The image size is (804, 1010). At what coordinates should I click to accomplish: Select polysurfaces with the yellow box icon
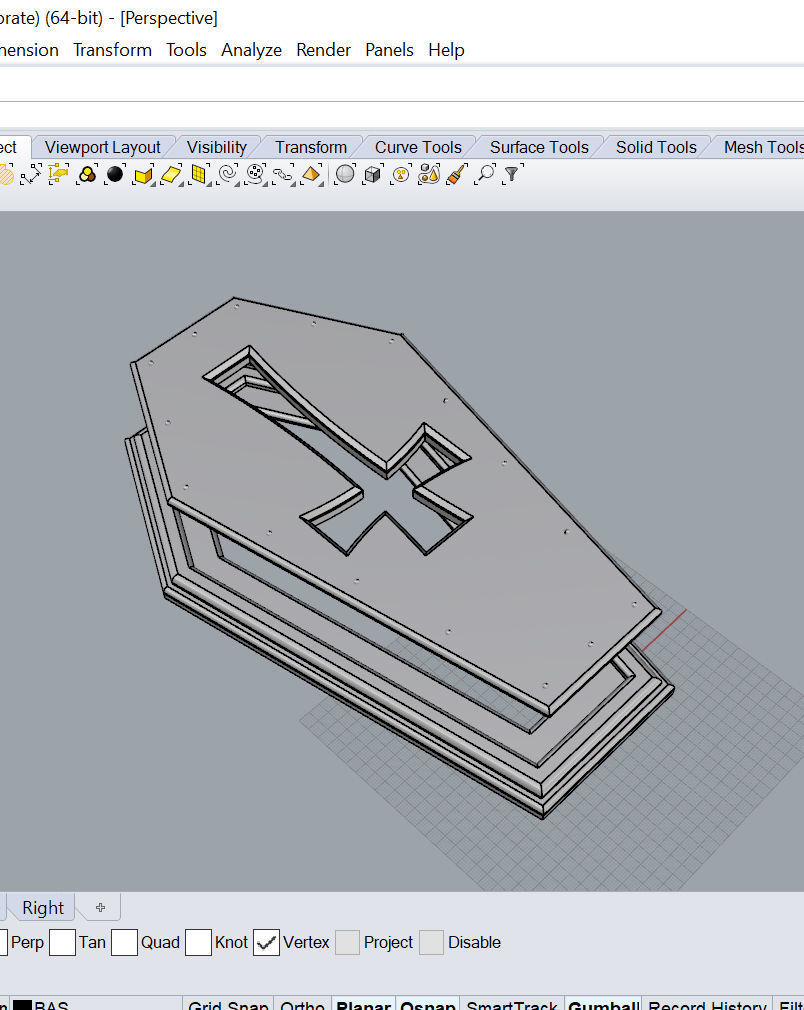[x=143, y=175]
